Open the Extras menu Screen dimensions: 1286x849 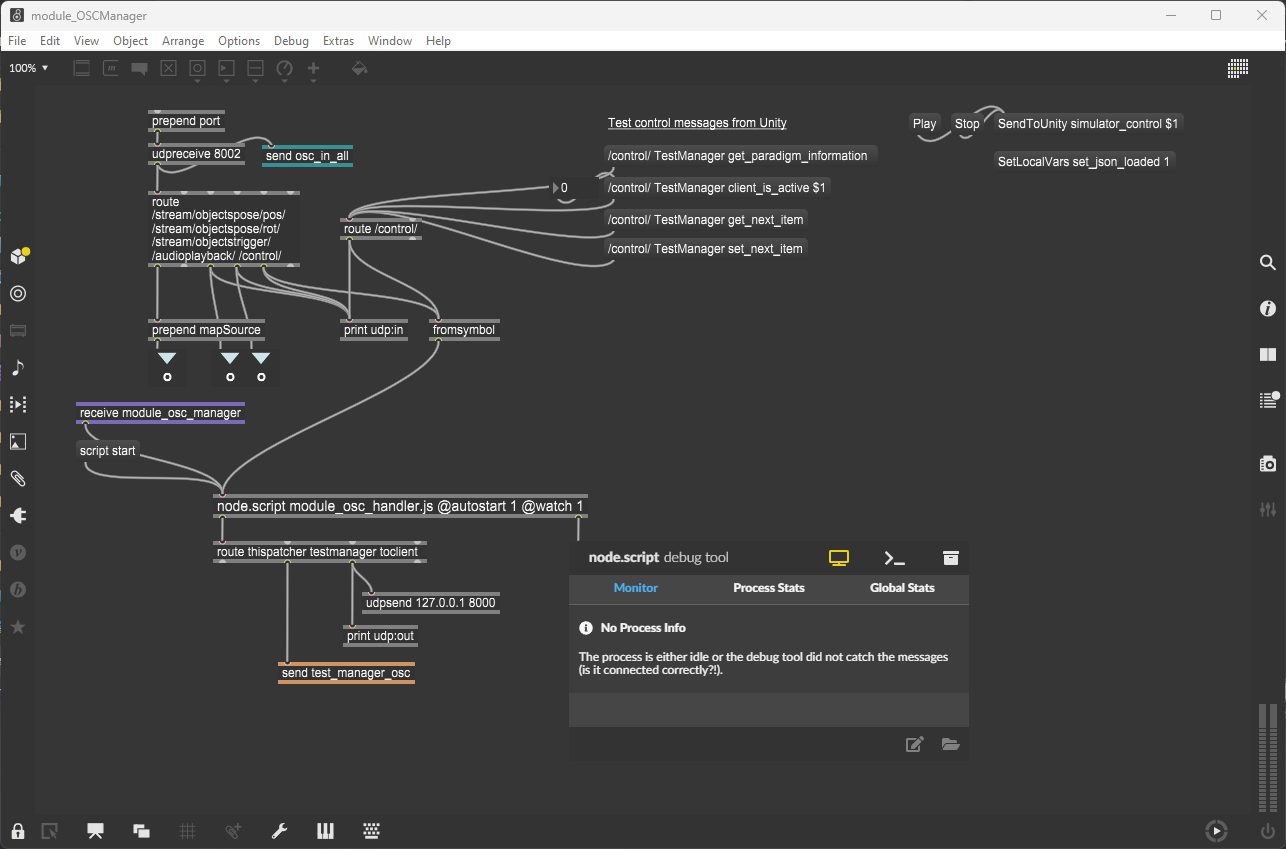coord(338,41)
